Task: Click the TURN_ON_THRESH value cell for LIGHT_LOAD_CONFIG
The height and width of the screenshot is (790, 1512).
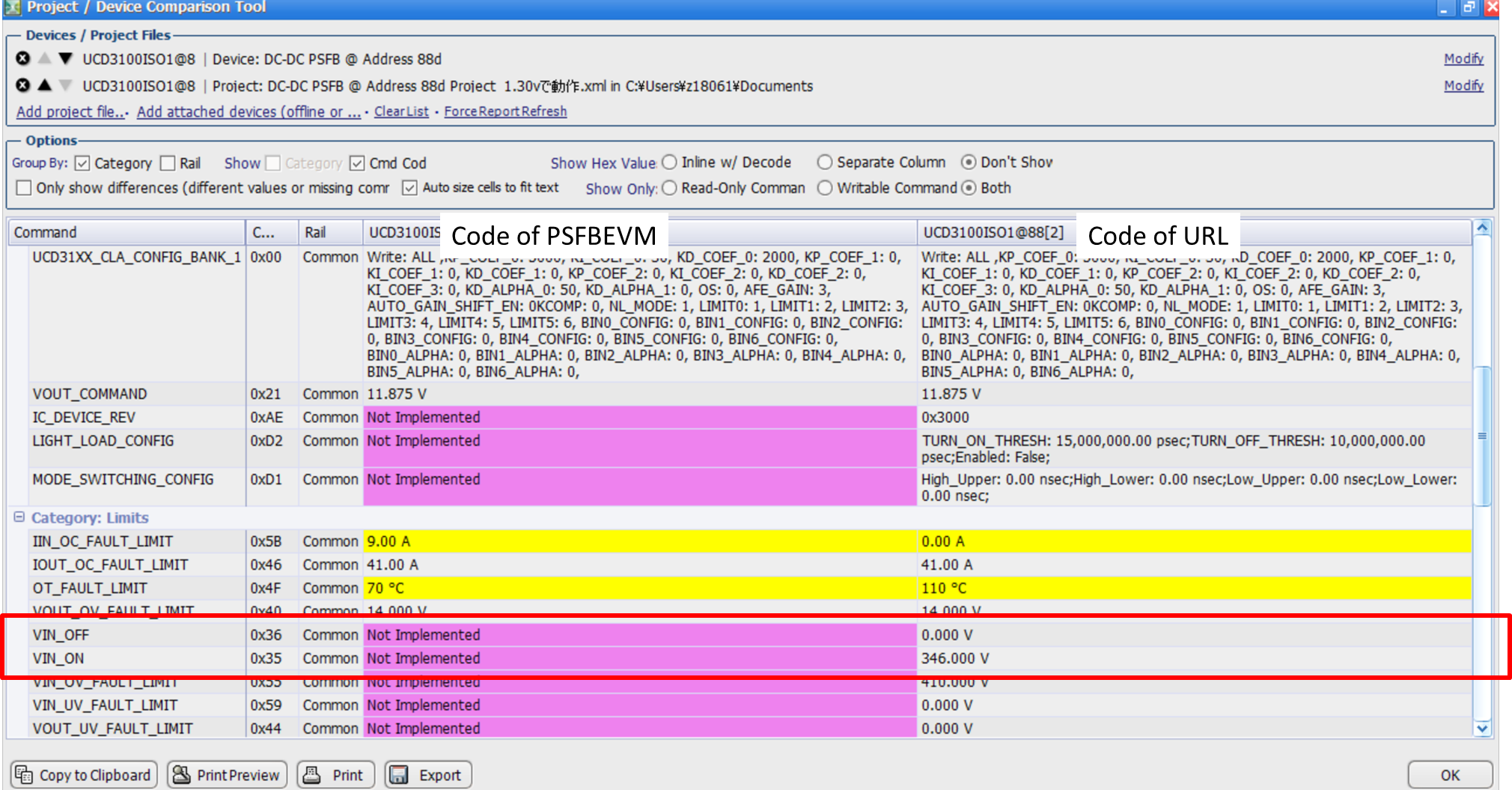Action: point(1195,449)
